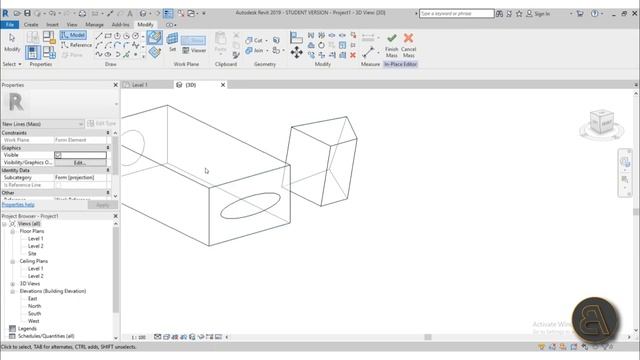Open the Join geometry dropdown arrow

pyautogui.click(x=267, y=51)
